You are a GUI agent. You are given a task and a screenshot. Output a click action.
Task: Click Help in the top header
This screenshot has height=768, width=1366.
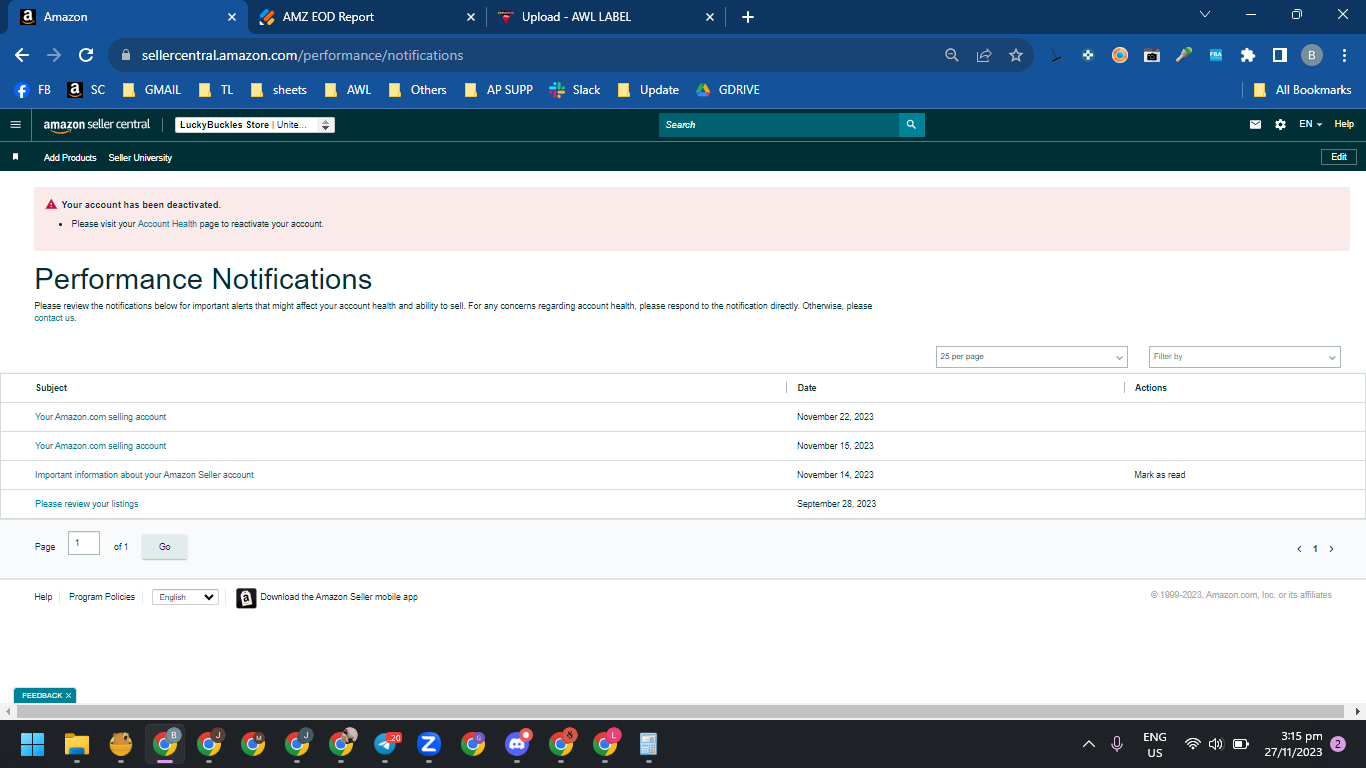point(1344,125)
